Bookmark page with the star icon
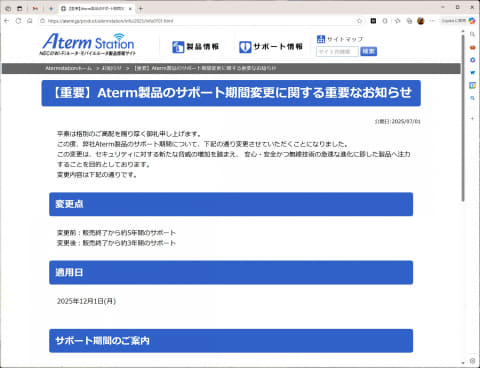The height and width of the screenshot is (368, 480). [x=359, y=21]
